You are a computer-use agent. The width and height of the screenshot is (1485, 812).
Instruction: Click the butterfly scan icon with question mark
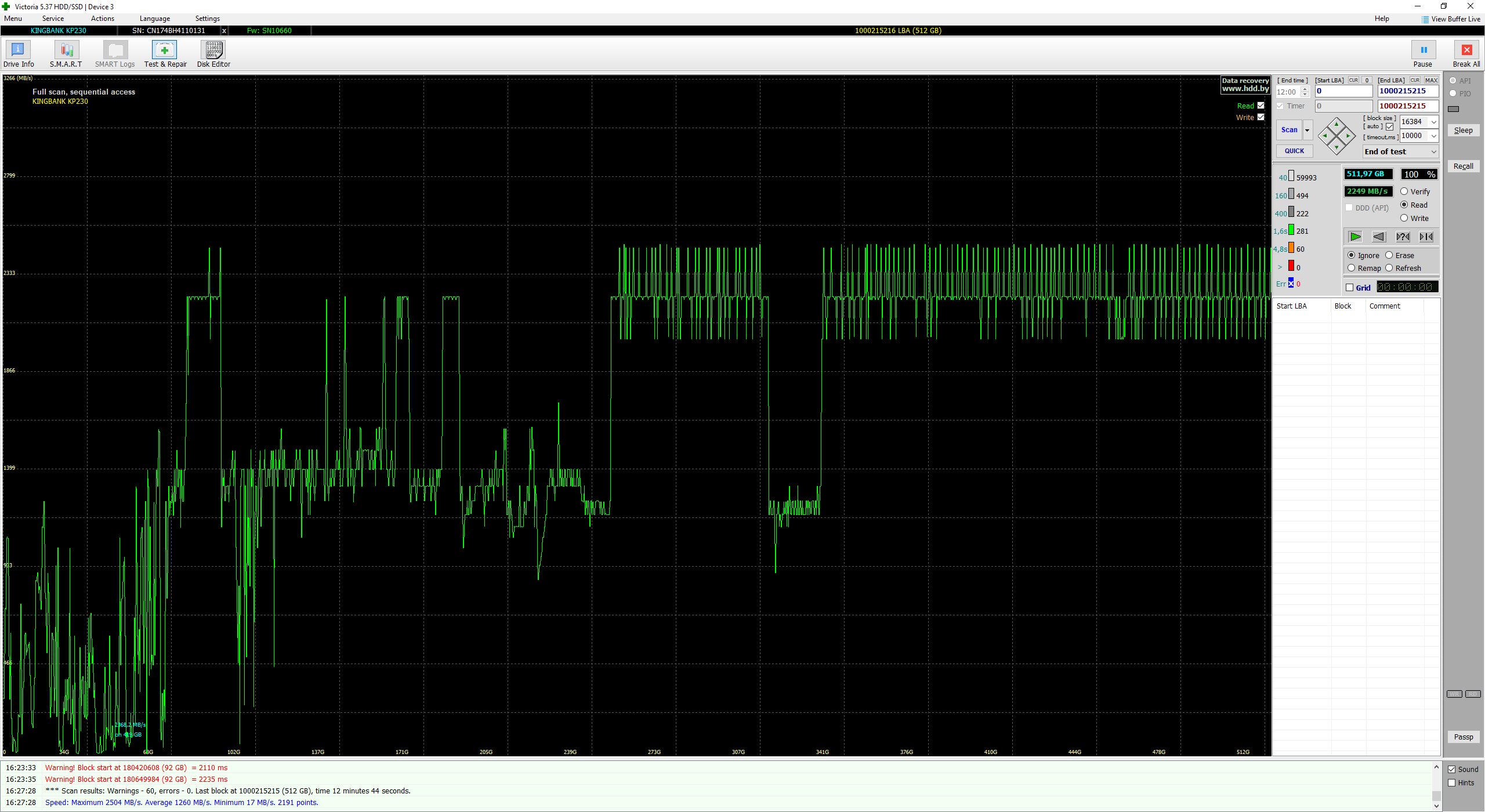tap(1403, 237)
